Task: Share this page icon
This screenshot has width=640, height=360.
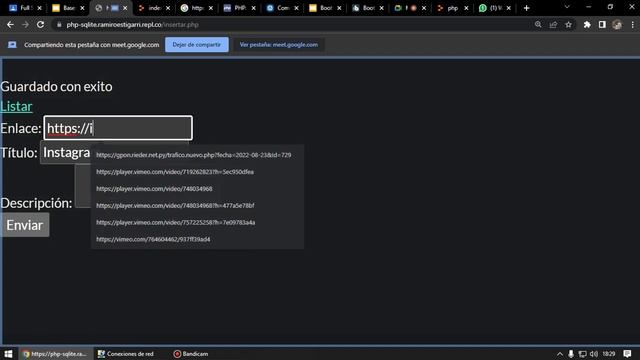Action: (x=553, y=24)
